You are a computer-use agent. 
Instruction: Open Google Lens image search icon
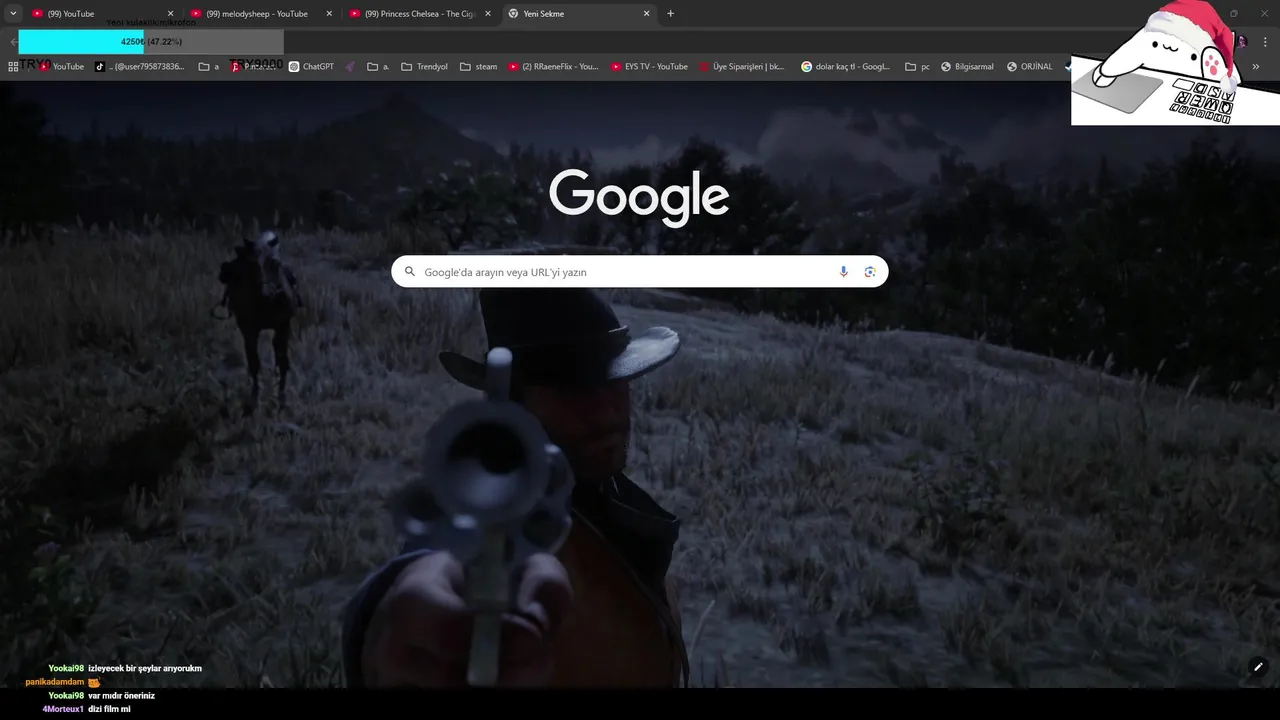(x=870, y=272)
